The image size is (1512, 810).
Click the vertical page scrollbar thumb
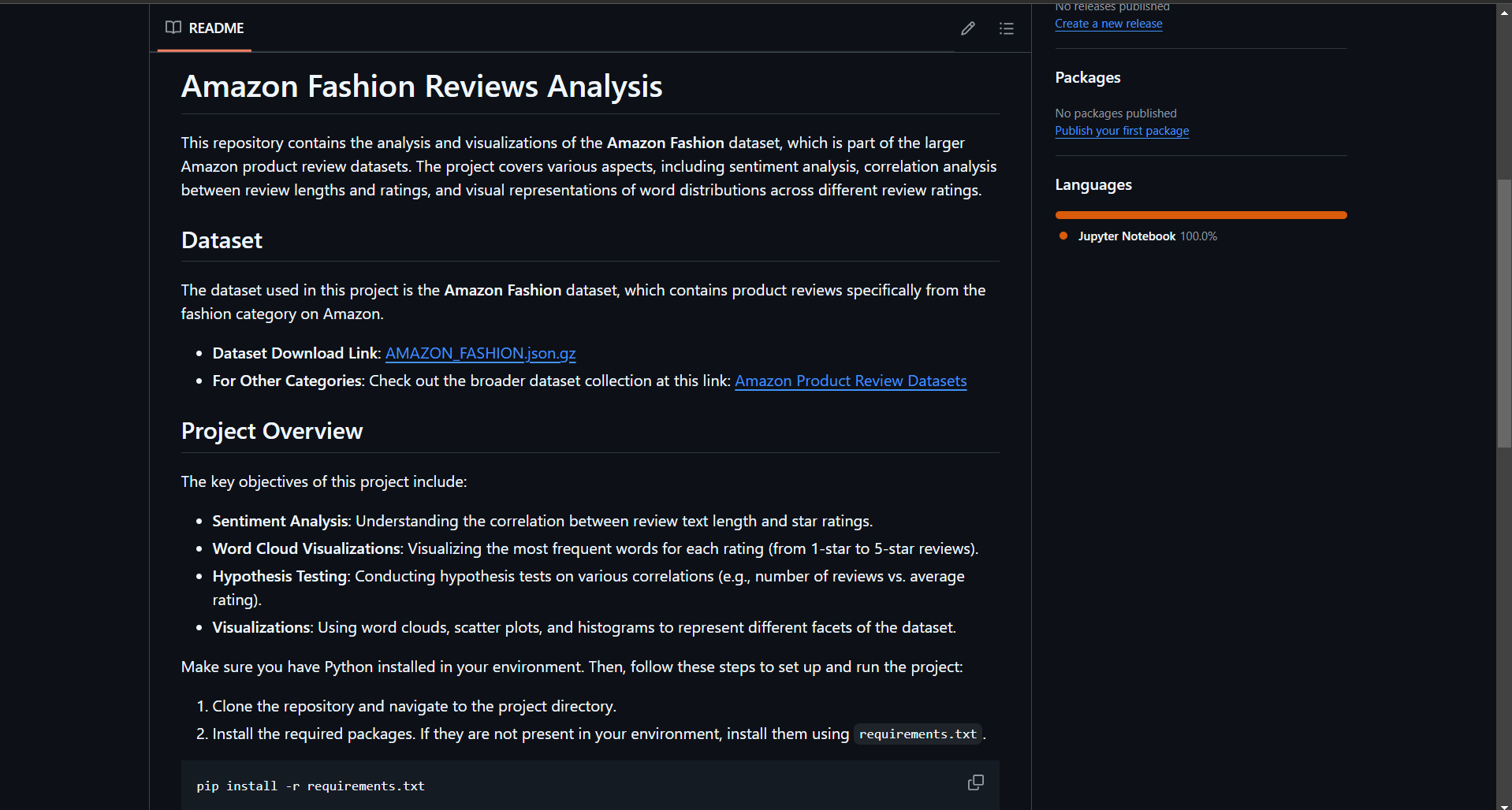click(x=1504, y=314)
